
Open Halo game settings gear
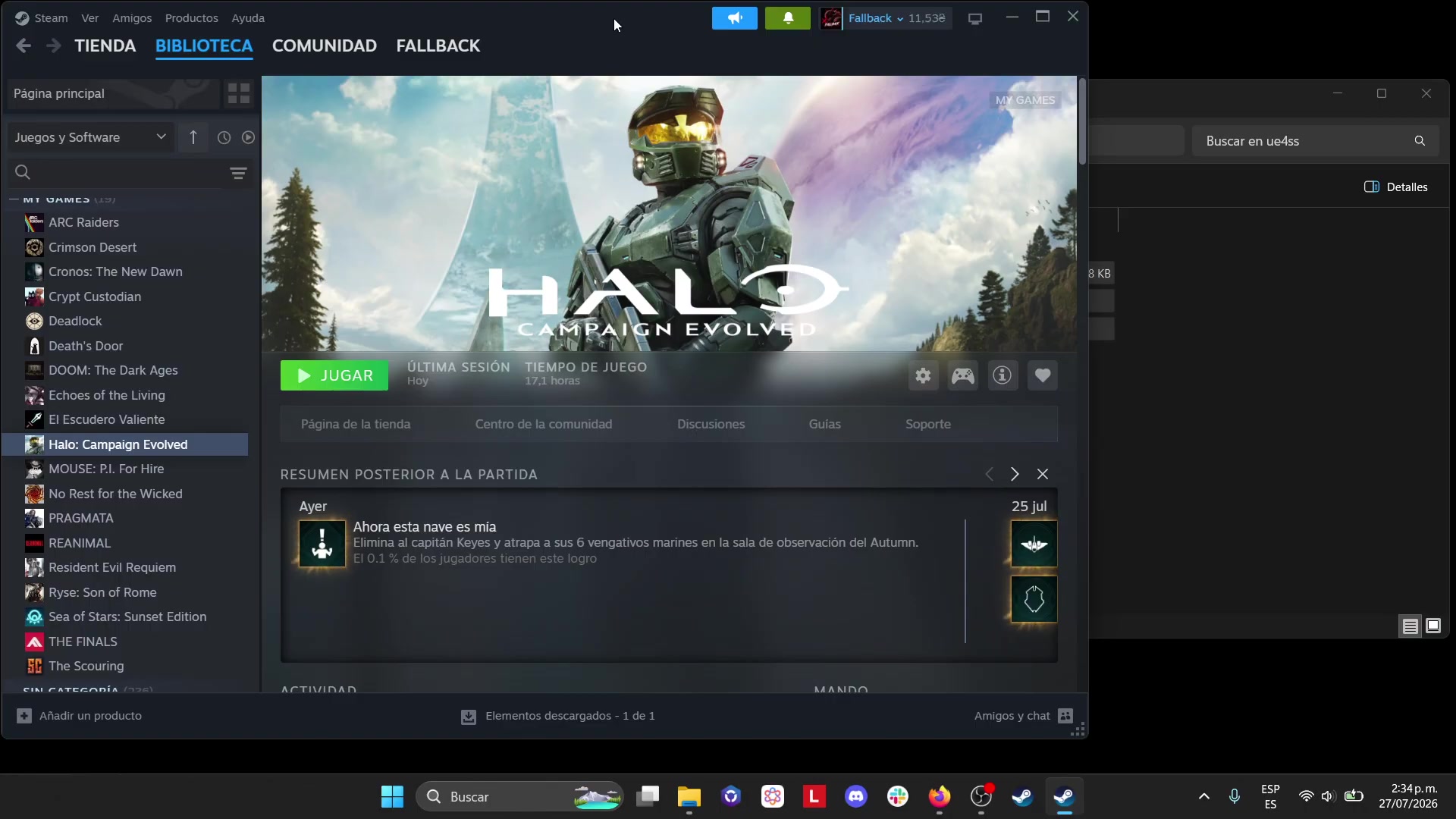[x=923, y=375]
